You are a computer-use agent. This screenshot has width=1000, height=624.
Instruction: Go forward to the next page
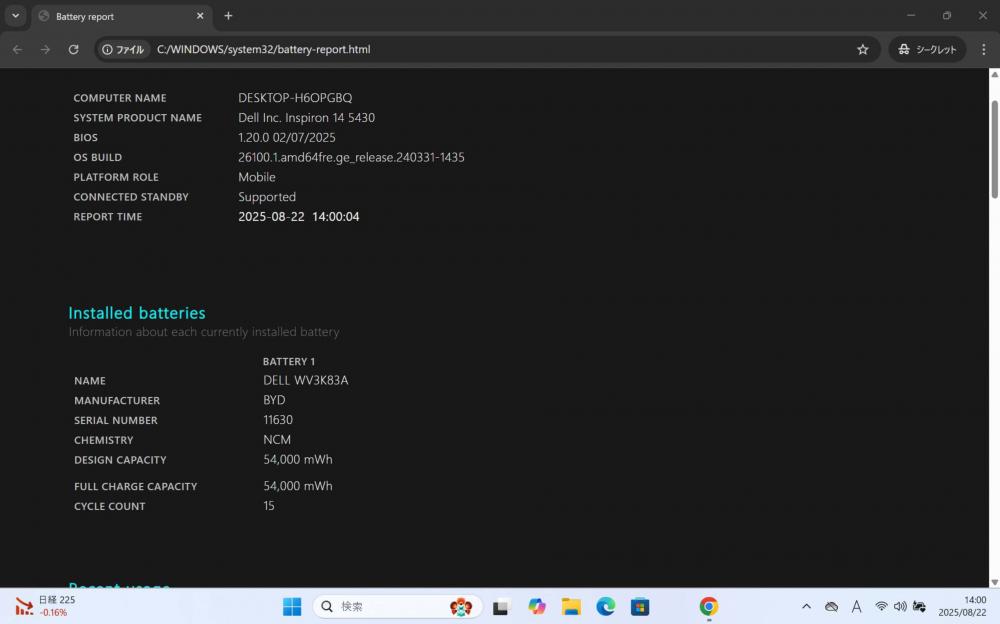click(x=45, y=49)
